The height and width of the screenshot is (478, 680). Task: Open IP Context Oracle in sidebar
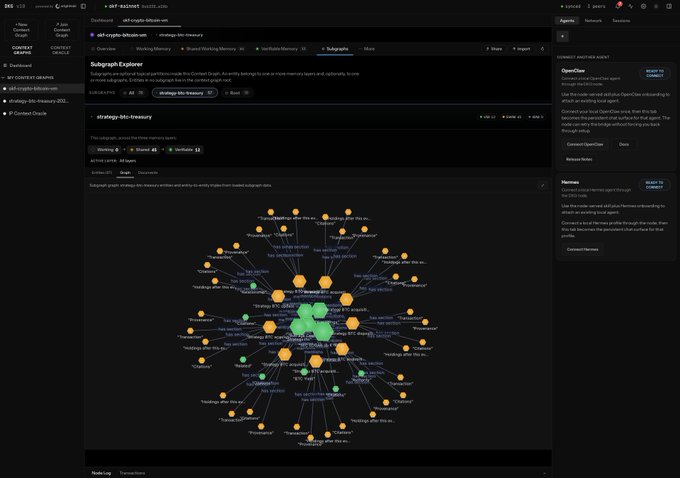(42, 113)
